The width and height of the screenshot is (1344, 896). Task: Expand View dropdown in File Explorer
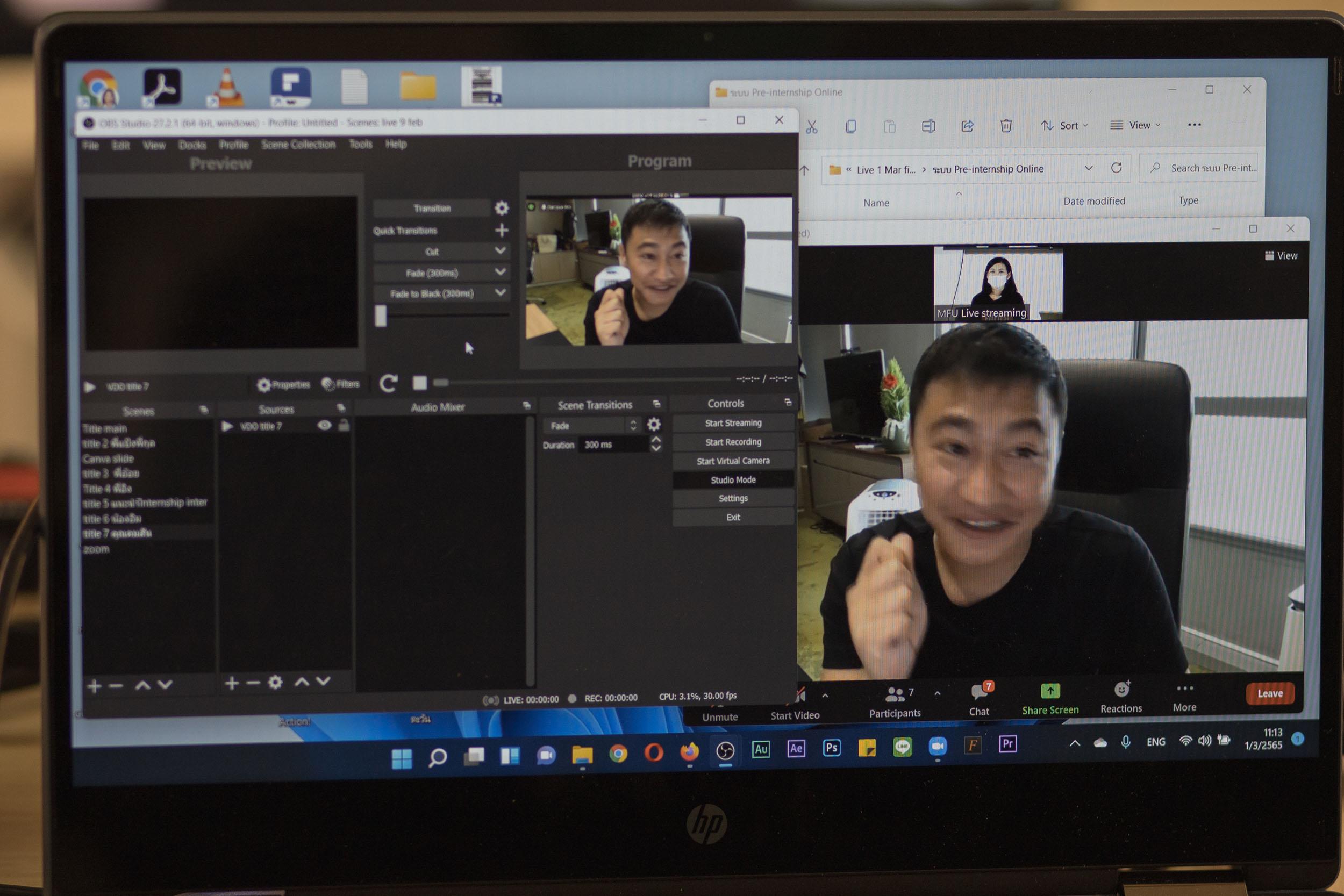pyautogui.click(x=1135, y=125)
